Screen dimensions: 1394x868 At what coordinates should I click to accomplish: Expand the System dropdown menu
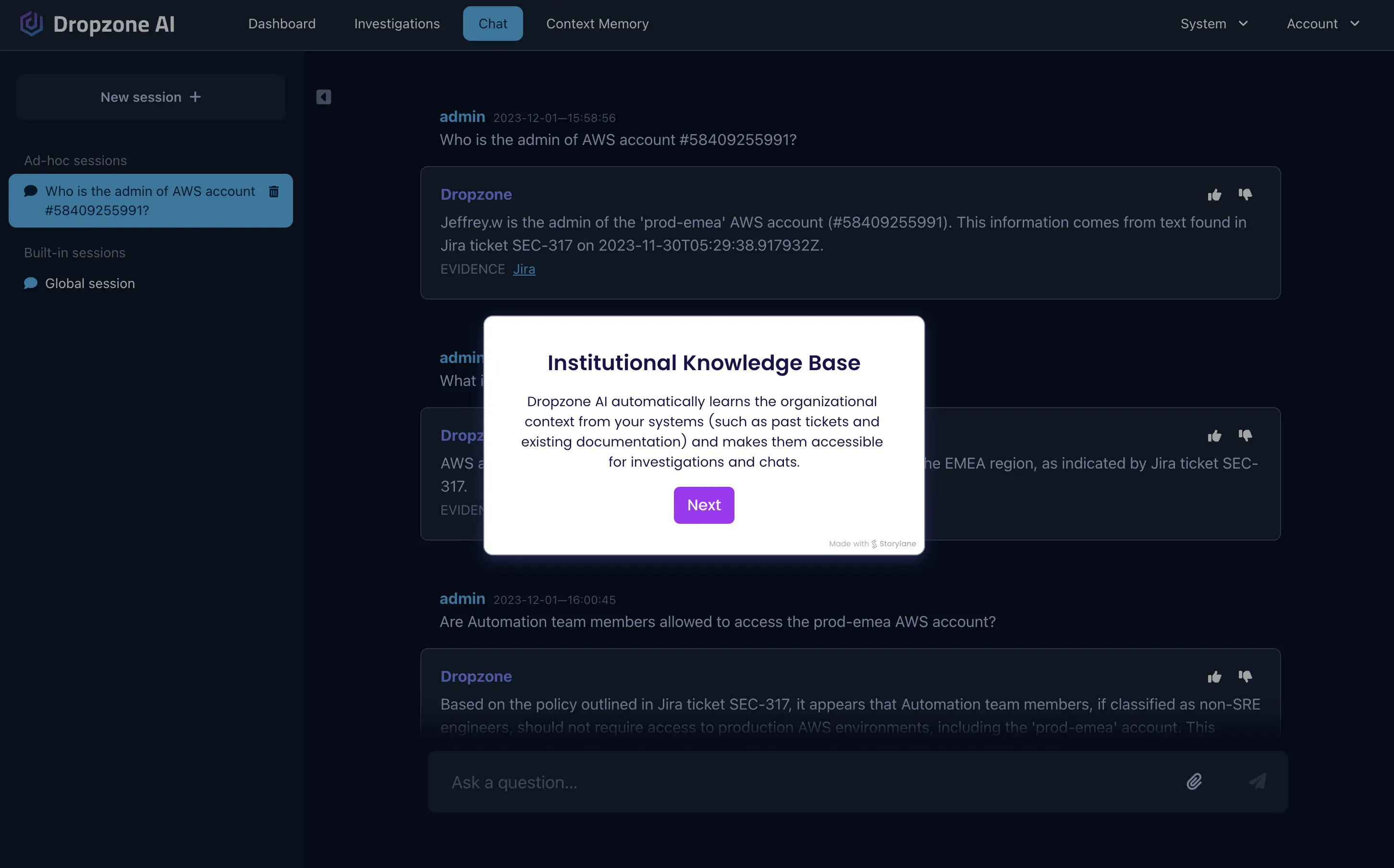pyautogui.click(x=1214, y=24)
